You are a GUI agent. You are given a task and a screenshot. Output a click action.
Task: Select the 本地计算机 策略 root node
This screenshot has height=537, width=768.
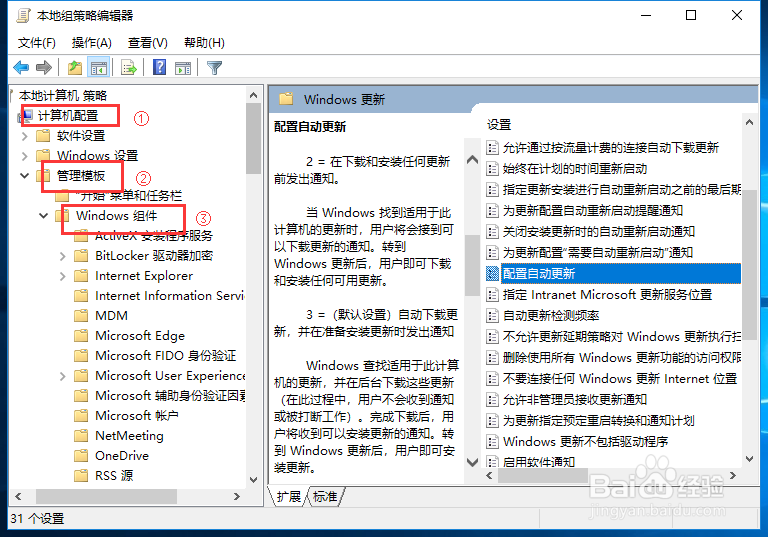pos(63,96)
